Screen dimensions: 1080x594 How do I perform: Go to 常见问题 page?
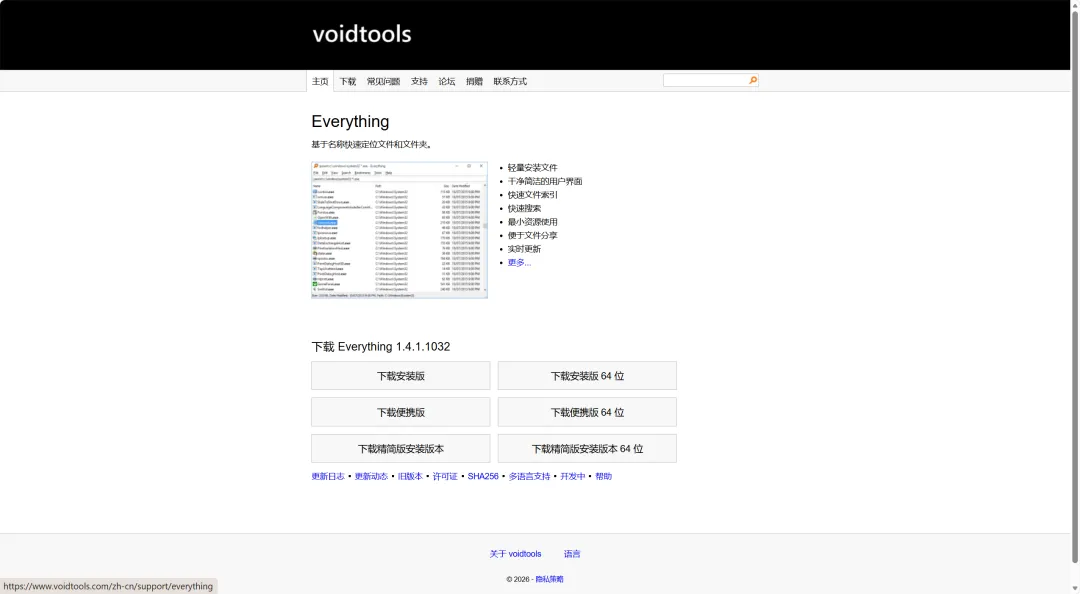(384, 81)
